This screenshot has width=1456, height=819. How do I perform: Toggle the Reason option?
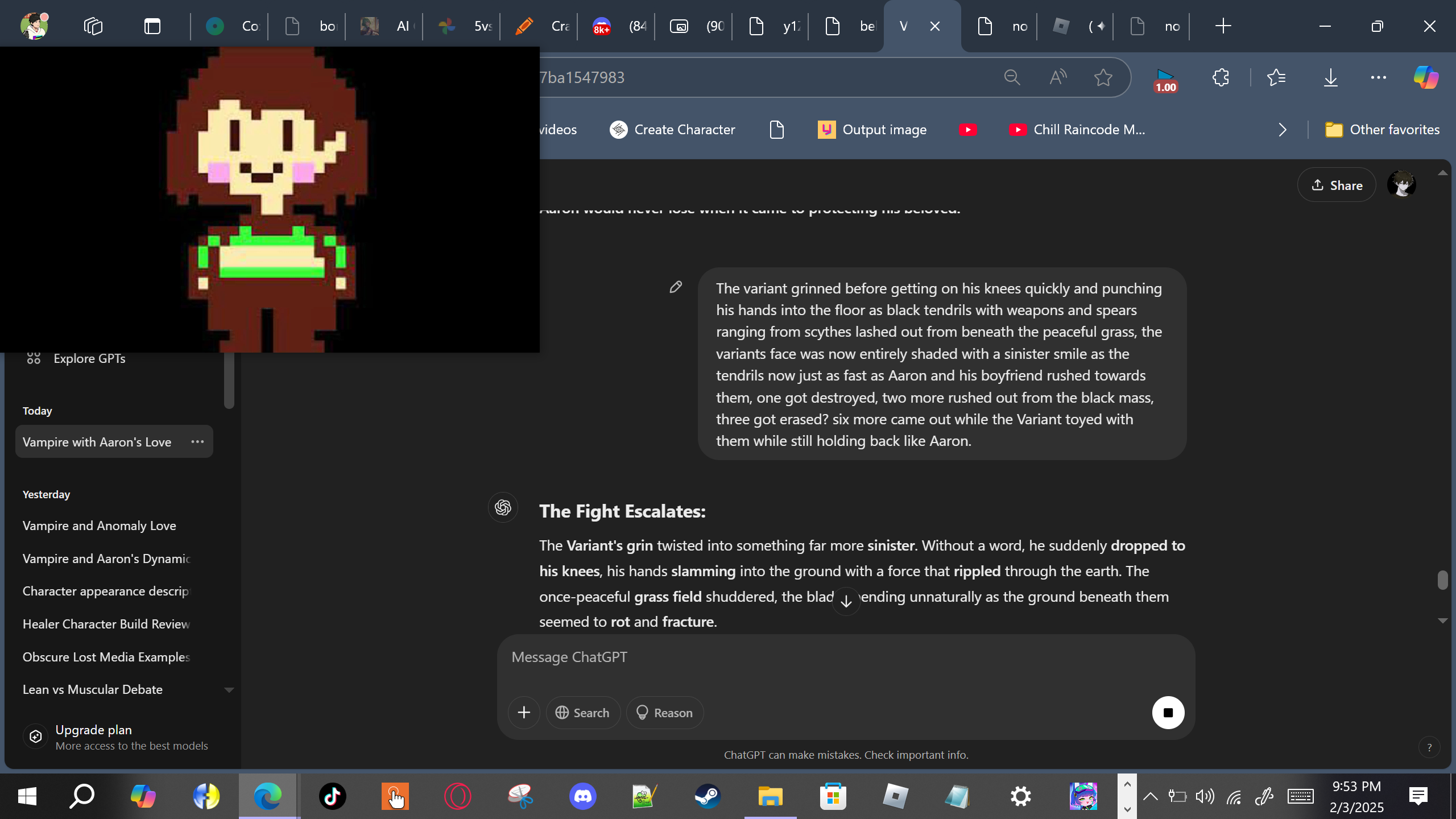pyautogui.click(x=665, y=713)
